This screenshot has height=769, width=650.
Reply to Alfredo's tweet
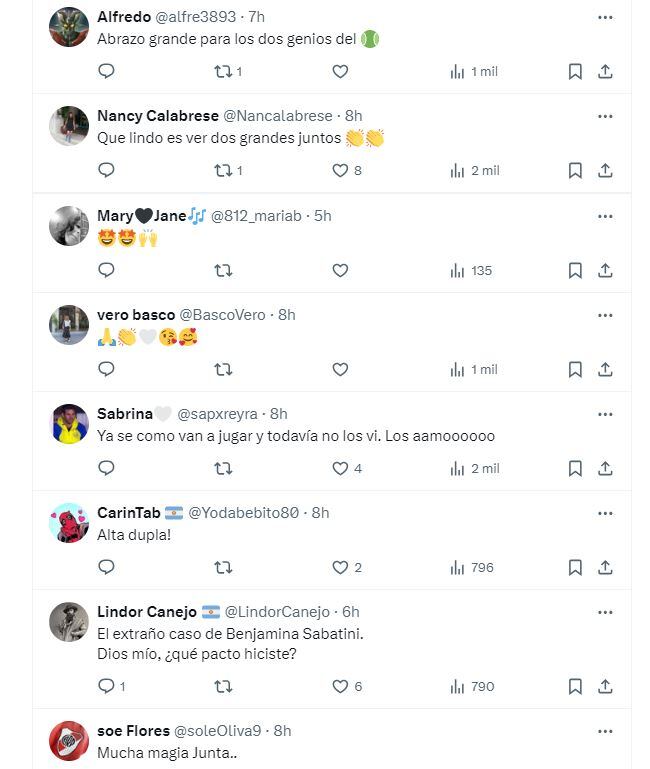coord(107,71)
